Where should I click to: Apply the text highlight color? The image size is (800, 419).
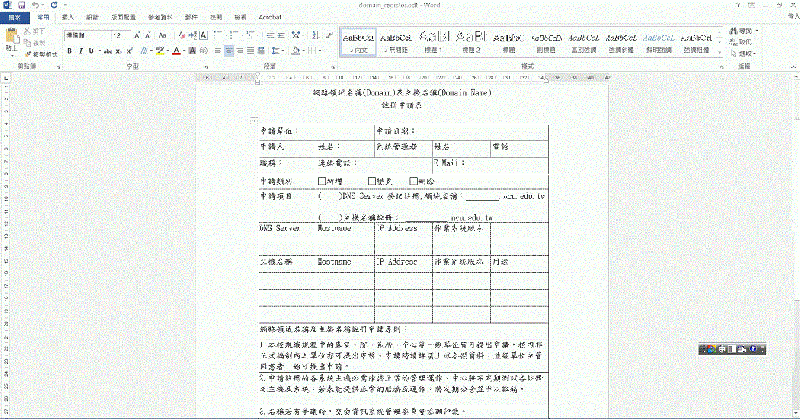[x=160, y=50]
